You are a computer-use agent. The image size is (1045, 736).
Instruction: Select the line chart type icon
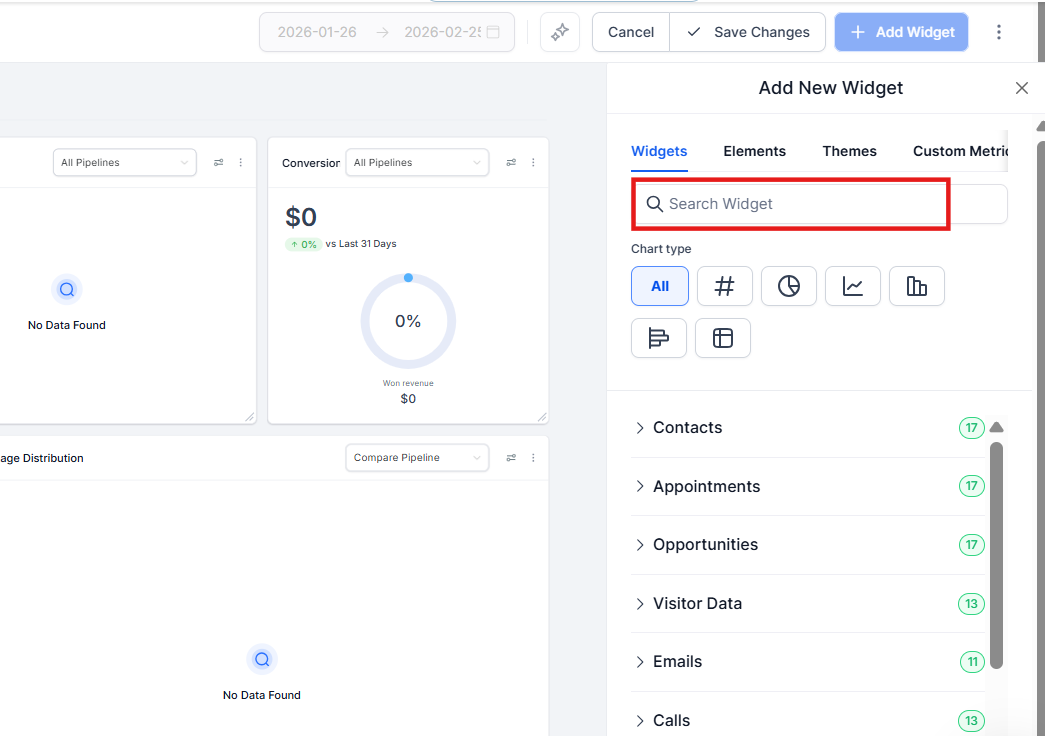[853, 286]
